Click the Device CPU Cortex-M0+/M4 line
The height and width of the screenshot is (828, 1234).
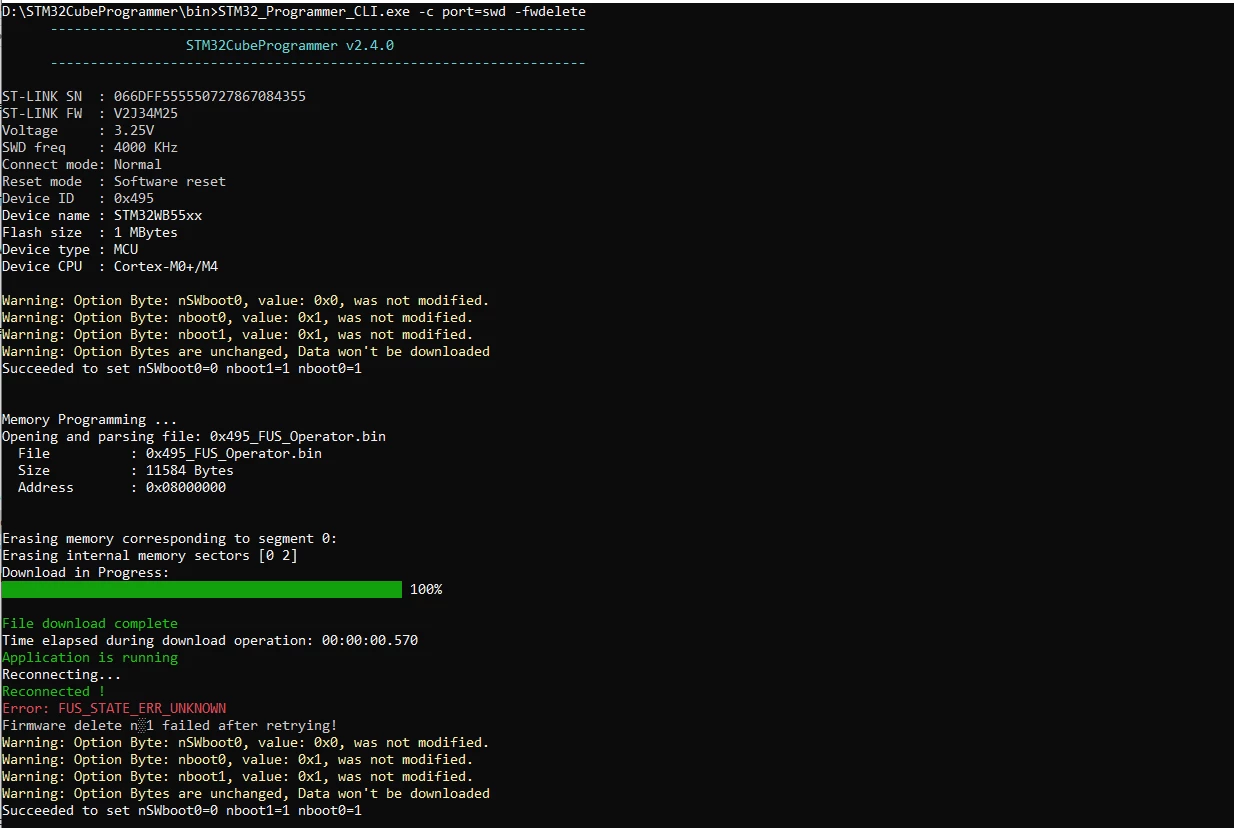click(110, 266)
